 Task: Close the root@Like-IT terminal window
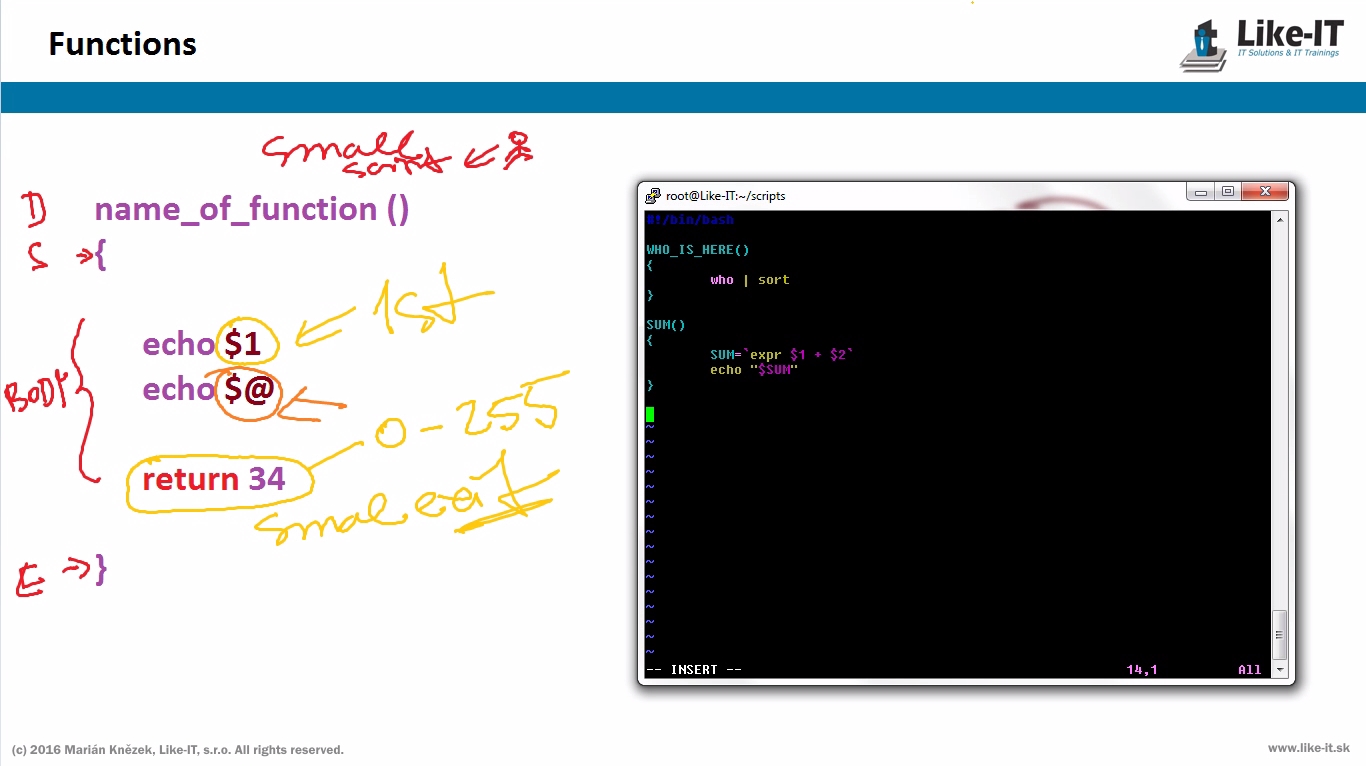point(1266,192)
